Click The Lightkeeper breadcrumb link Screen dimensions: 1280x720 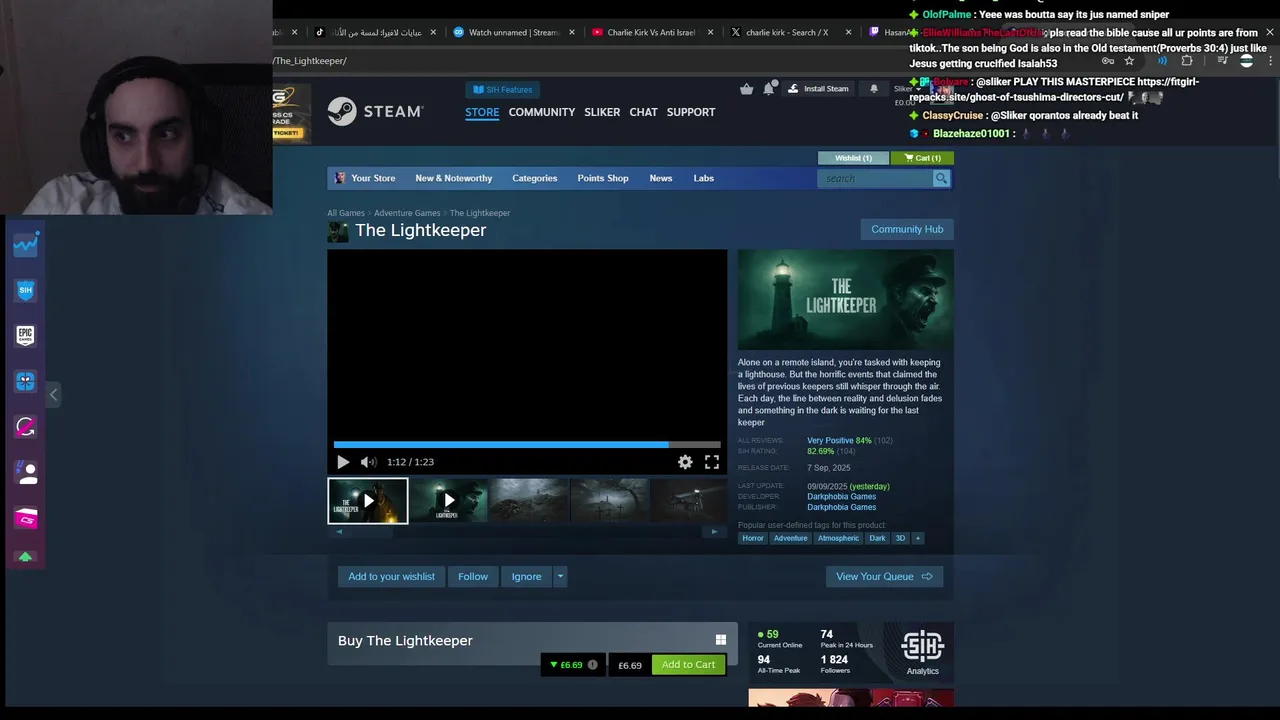click(x=480, y=213)
